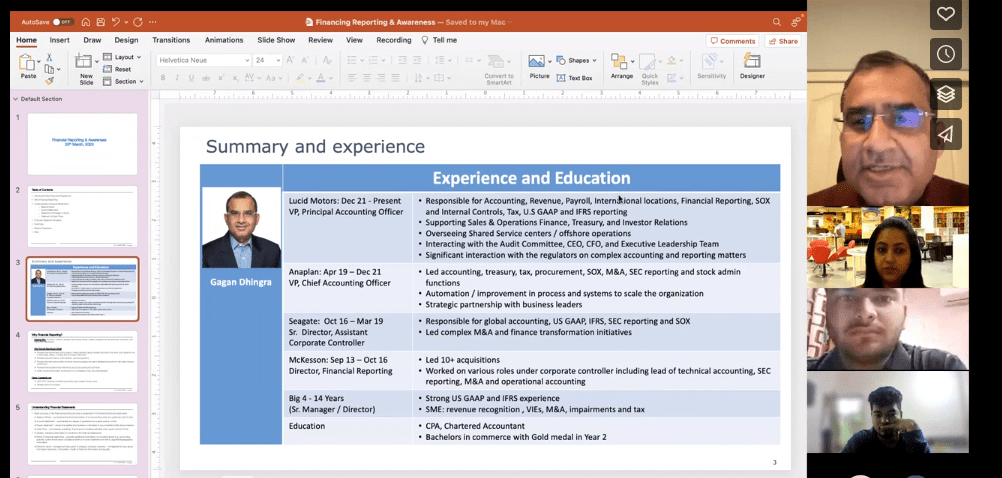The width and height of the screenshot is (1002, 478).
Task: Click the Clear Formatting icon
Action: (327, 60)
